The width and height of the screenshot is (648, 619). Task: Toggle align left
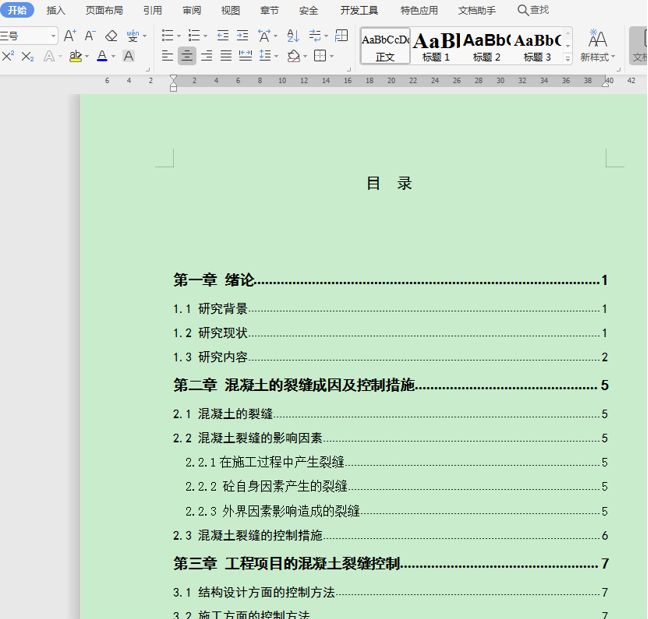tap(167, 56)
